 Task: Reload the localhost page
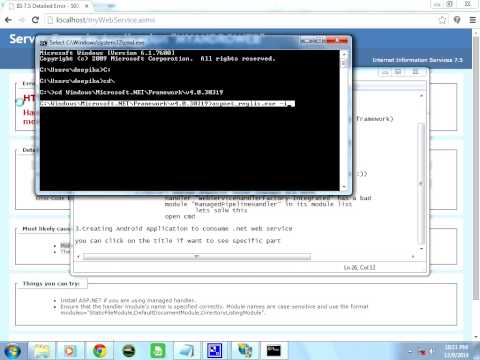pos(35,20)
